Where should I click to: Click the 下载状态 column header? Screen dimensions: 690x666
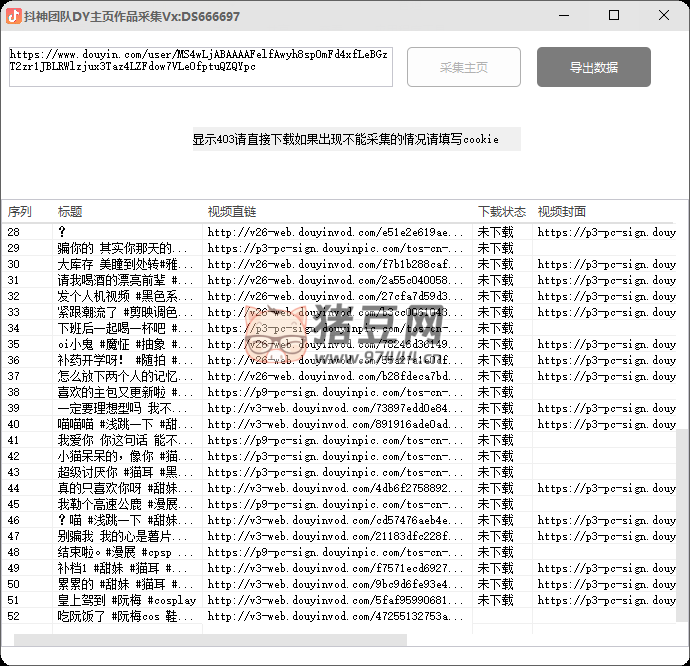pos(502,212)
